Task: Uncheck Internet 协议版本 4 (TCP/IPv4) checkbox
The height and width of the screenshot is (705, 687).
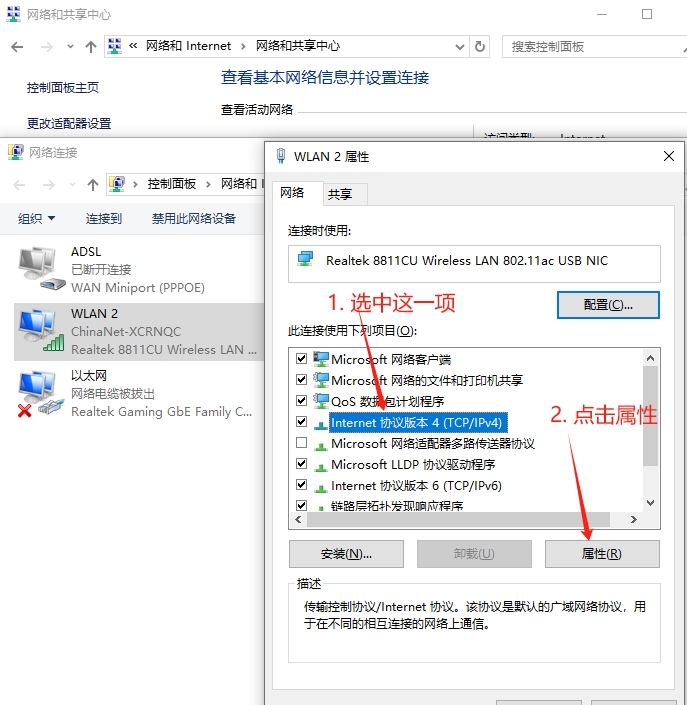Action: 301,422
